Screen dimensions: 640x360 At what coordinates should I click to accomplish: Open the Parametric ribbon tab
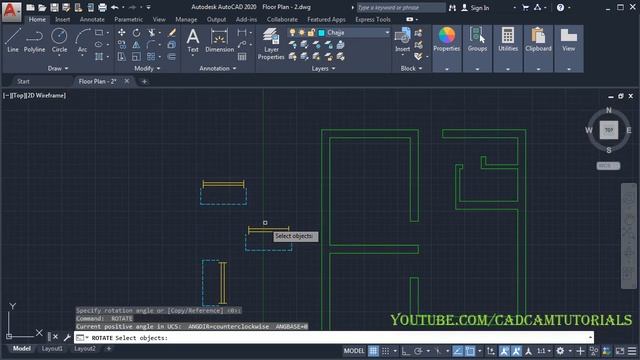[128, 19]
